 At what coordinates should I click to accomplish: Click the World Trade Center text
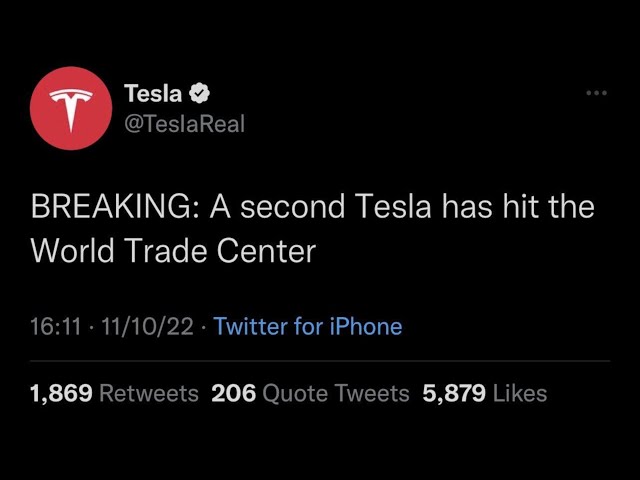coord(173,250)
